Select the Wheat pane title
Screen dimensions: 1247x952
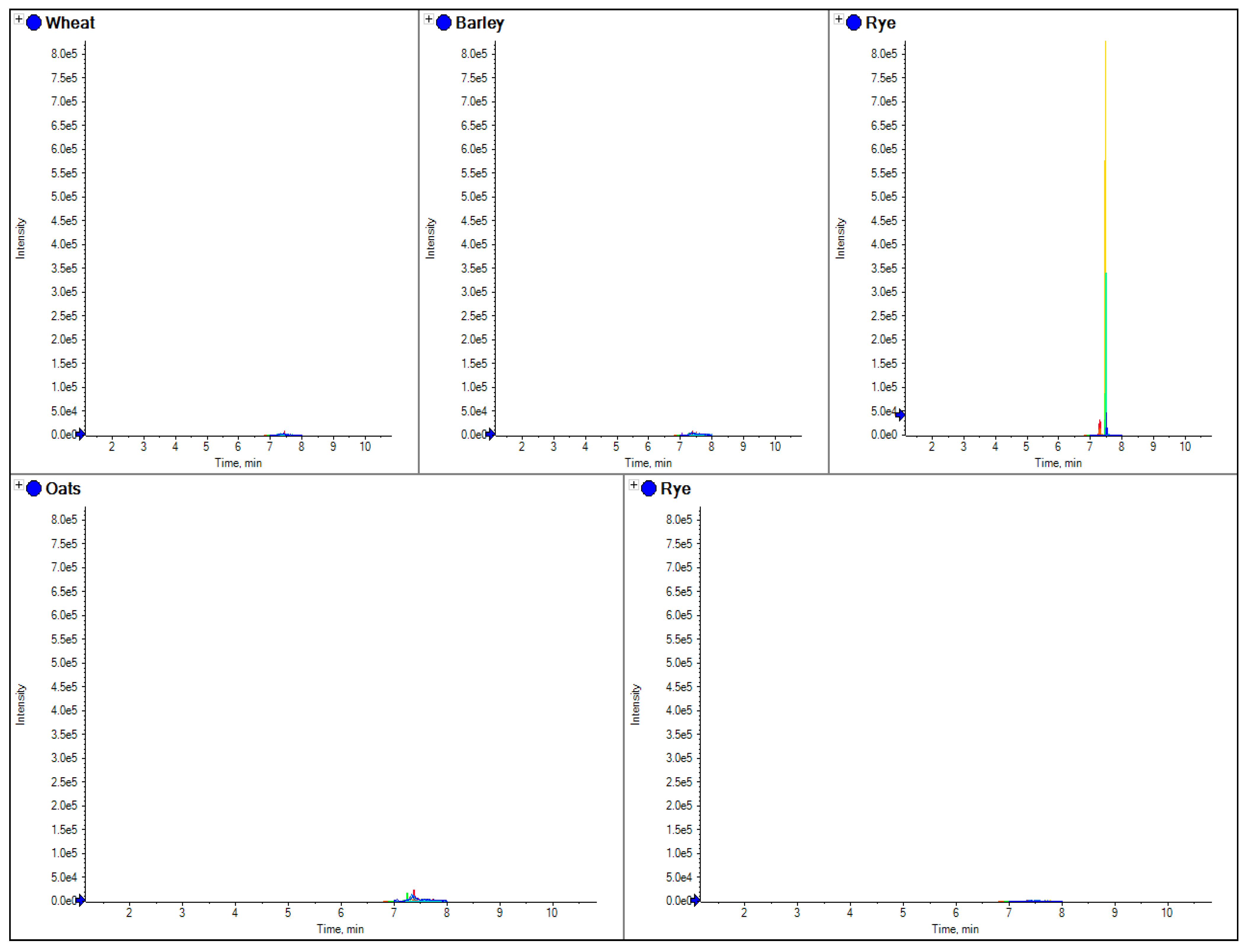(x=70, y=23)
